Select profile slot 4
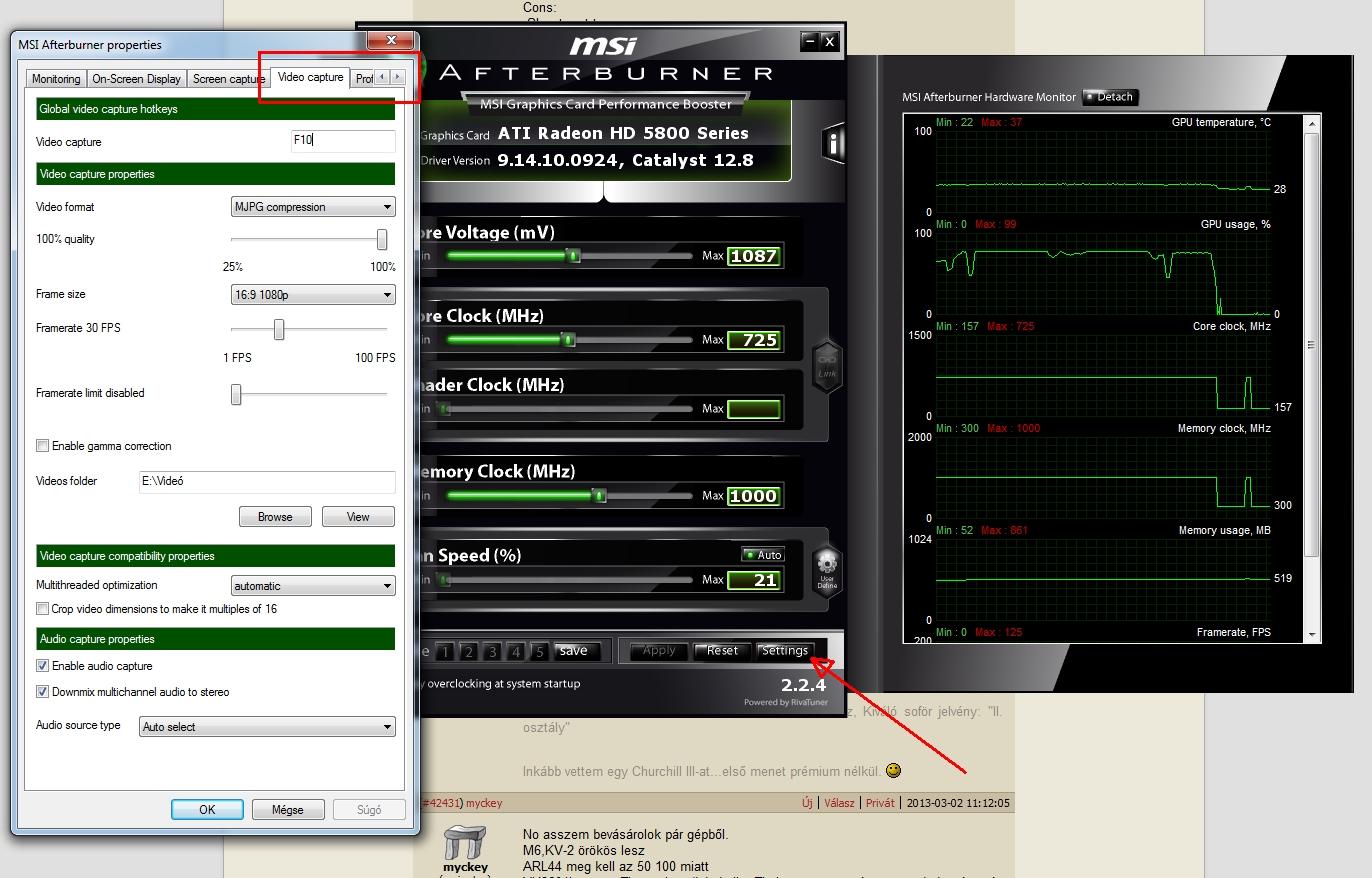Viewport: 1372px width, 878px height. coord(516,652)
